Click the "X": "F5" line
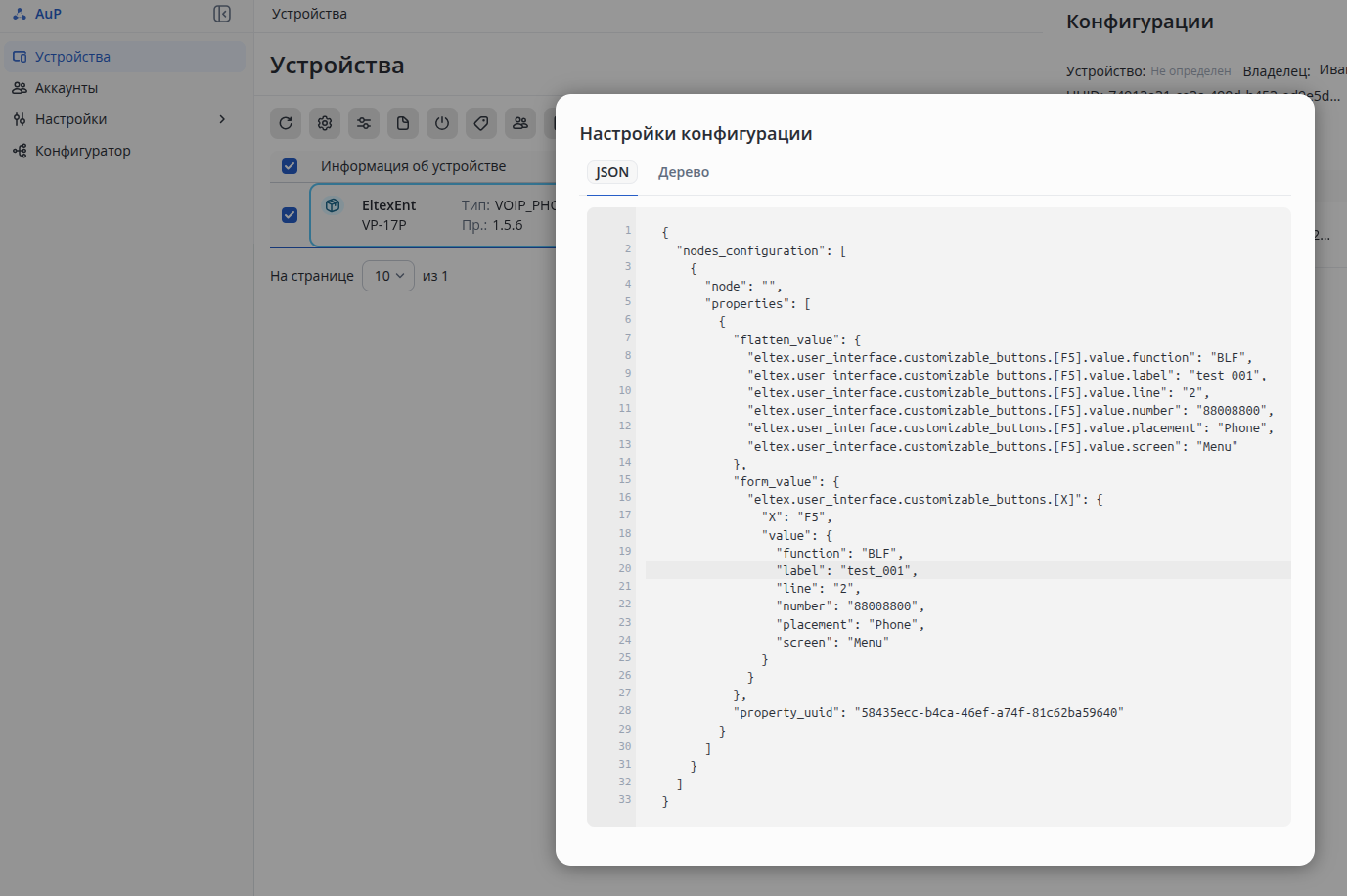 pyautogui.click(x=796, y=517)
